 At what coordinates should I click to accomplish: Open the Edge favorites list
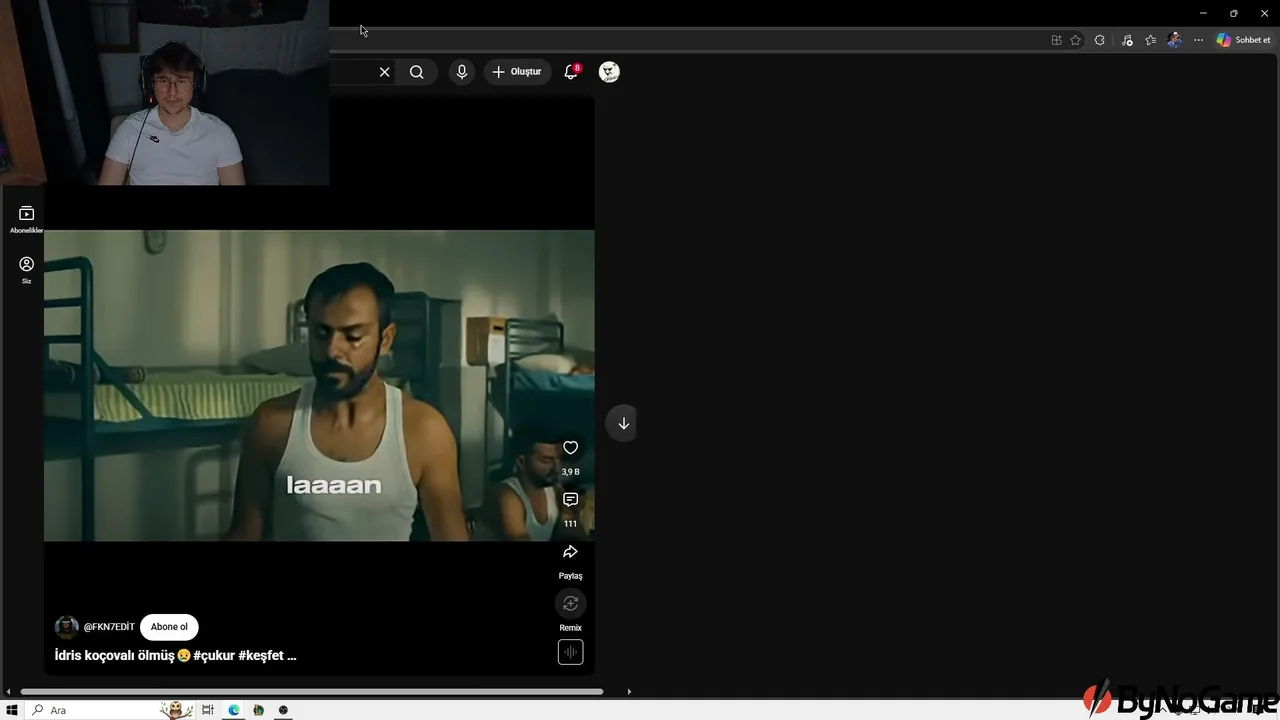[x=1151, y=40]
